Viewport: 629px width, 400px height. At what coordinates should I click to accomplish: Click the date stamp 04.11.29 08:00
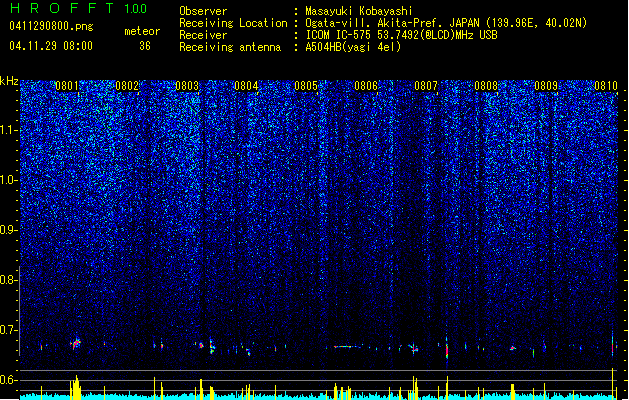[x=51, y=46]
